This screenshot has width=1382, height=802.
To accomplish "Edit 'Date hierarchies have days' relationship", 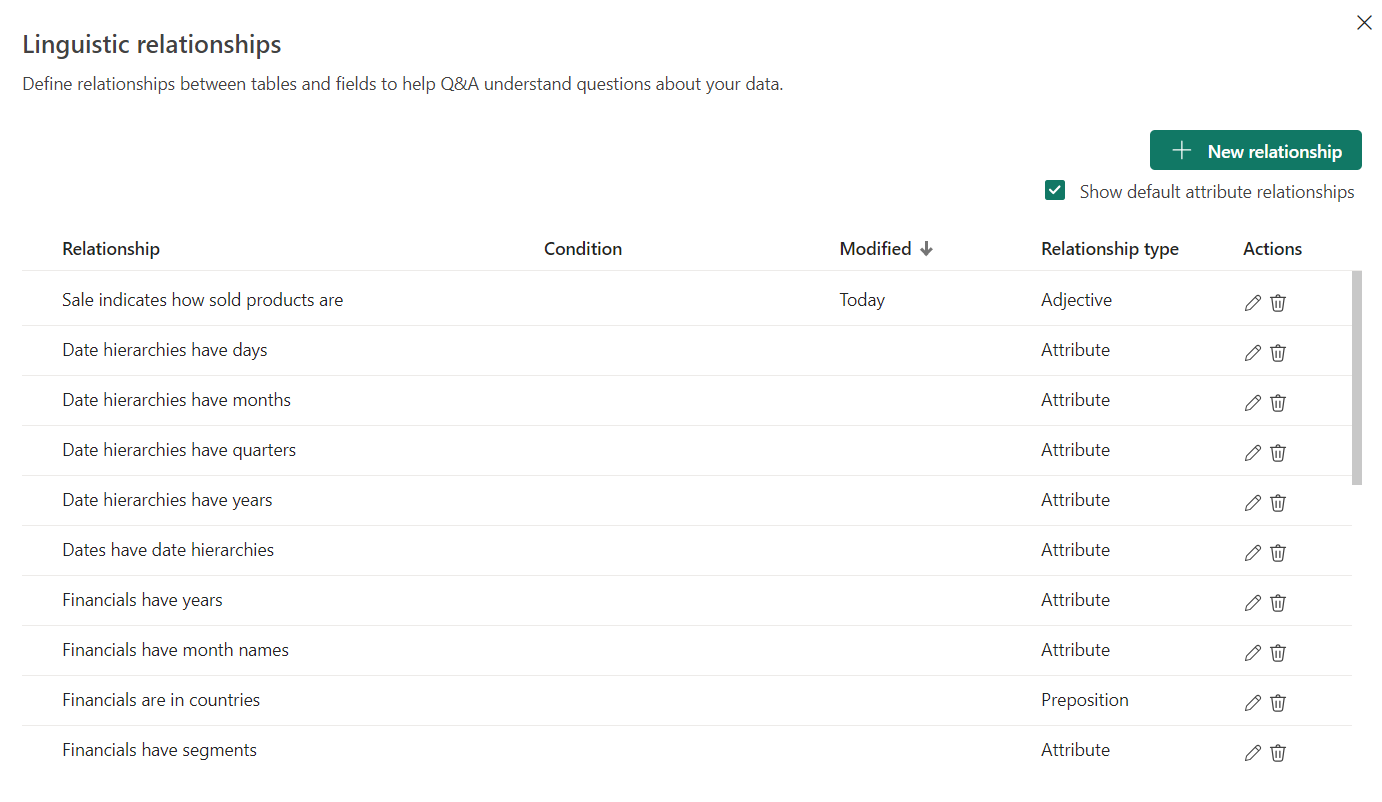I will (1252, 353).
